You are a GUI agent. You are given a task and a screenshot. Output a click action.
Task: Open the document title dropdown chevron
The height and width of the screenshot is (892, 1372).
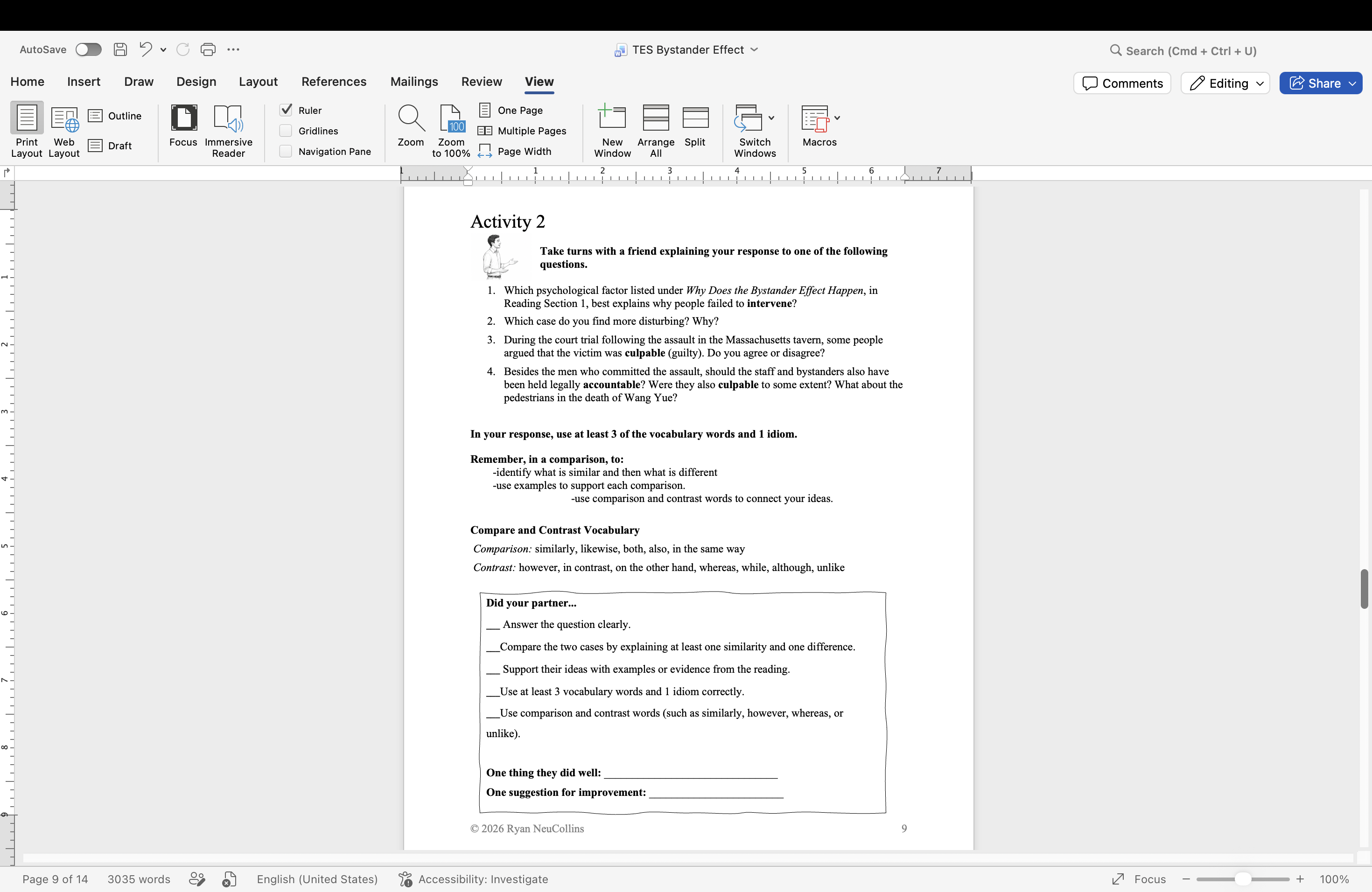(x=754, y=49)
